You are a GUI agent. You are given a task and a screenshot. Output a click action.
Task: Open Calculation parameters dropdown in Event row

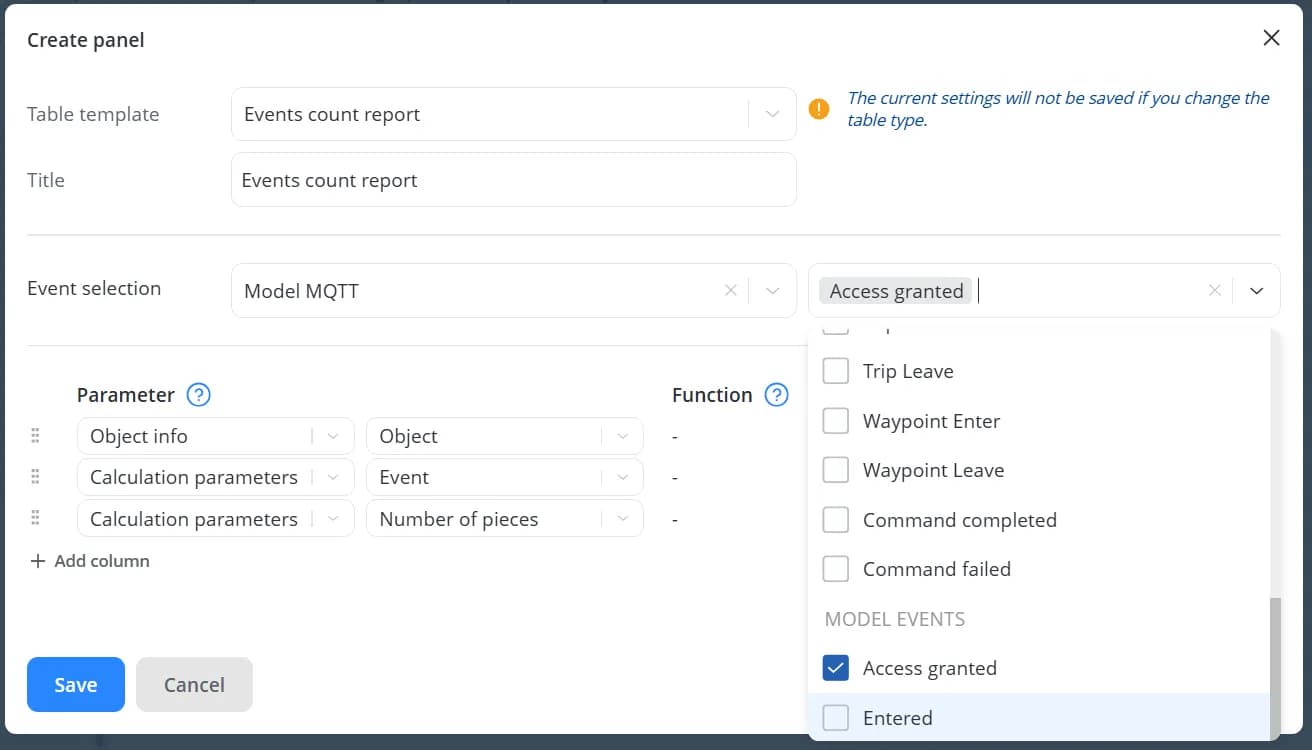tap(215, 477)
